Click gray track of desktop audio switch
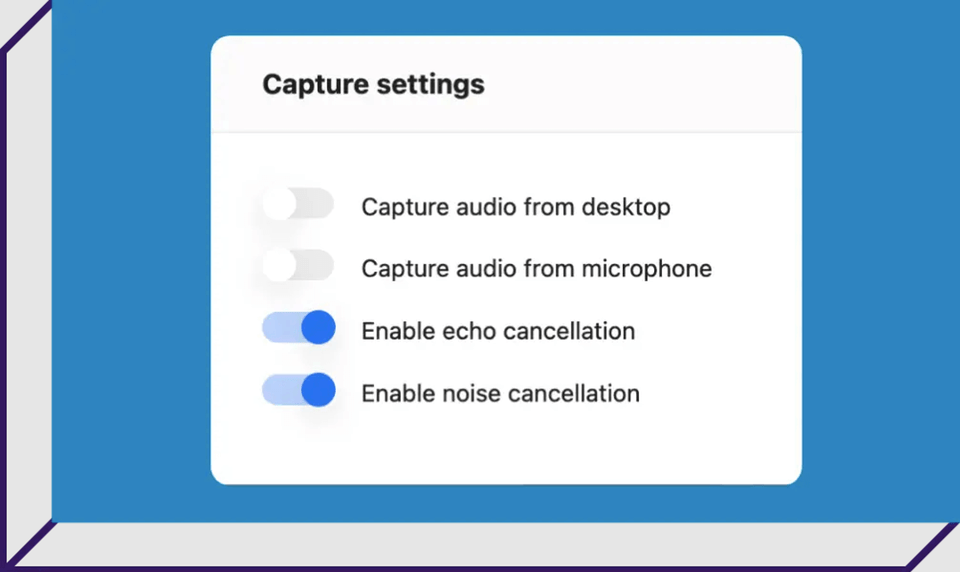 315,204
